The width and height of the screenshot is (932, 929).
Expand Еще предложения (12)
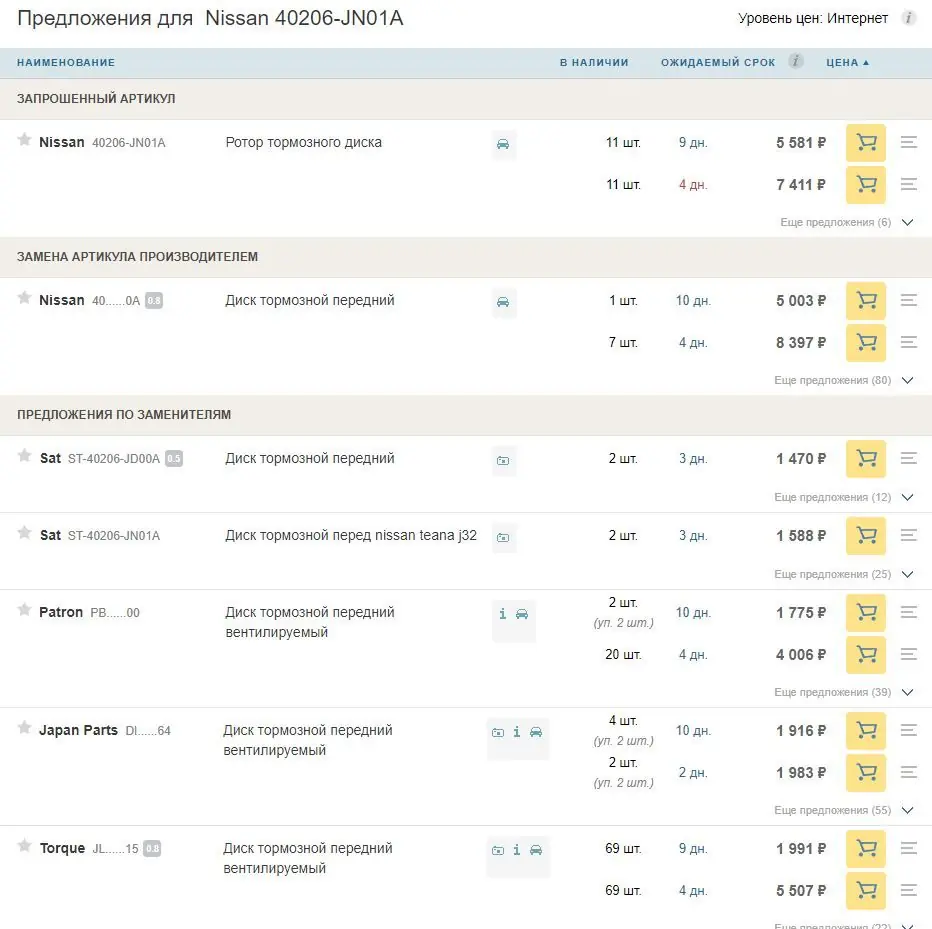tap(843, 497)
